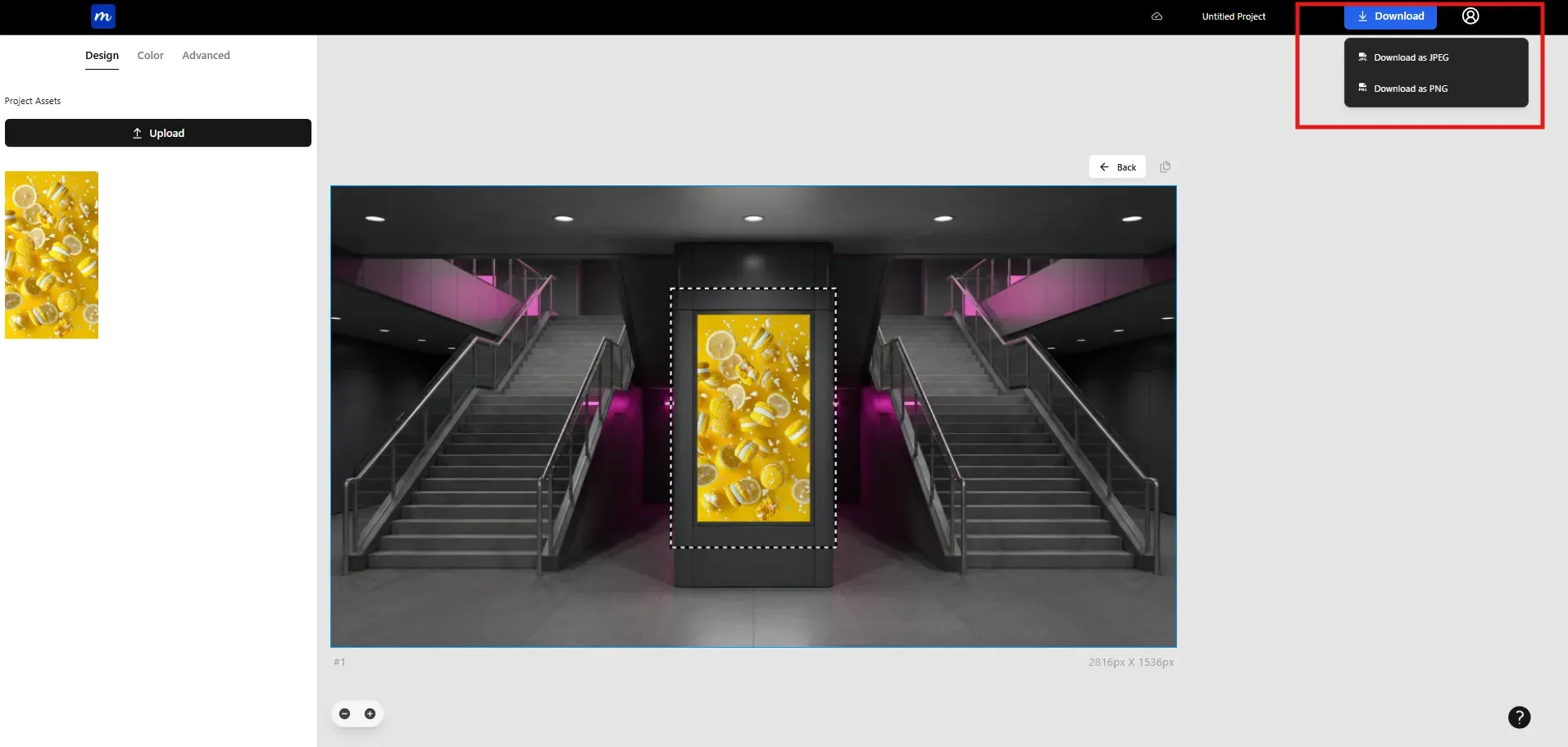The width and height of the screenshot is (1568, 747).
Task: Click the Back button above the canvas
Action: coord(1116,166)
